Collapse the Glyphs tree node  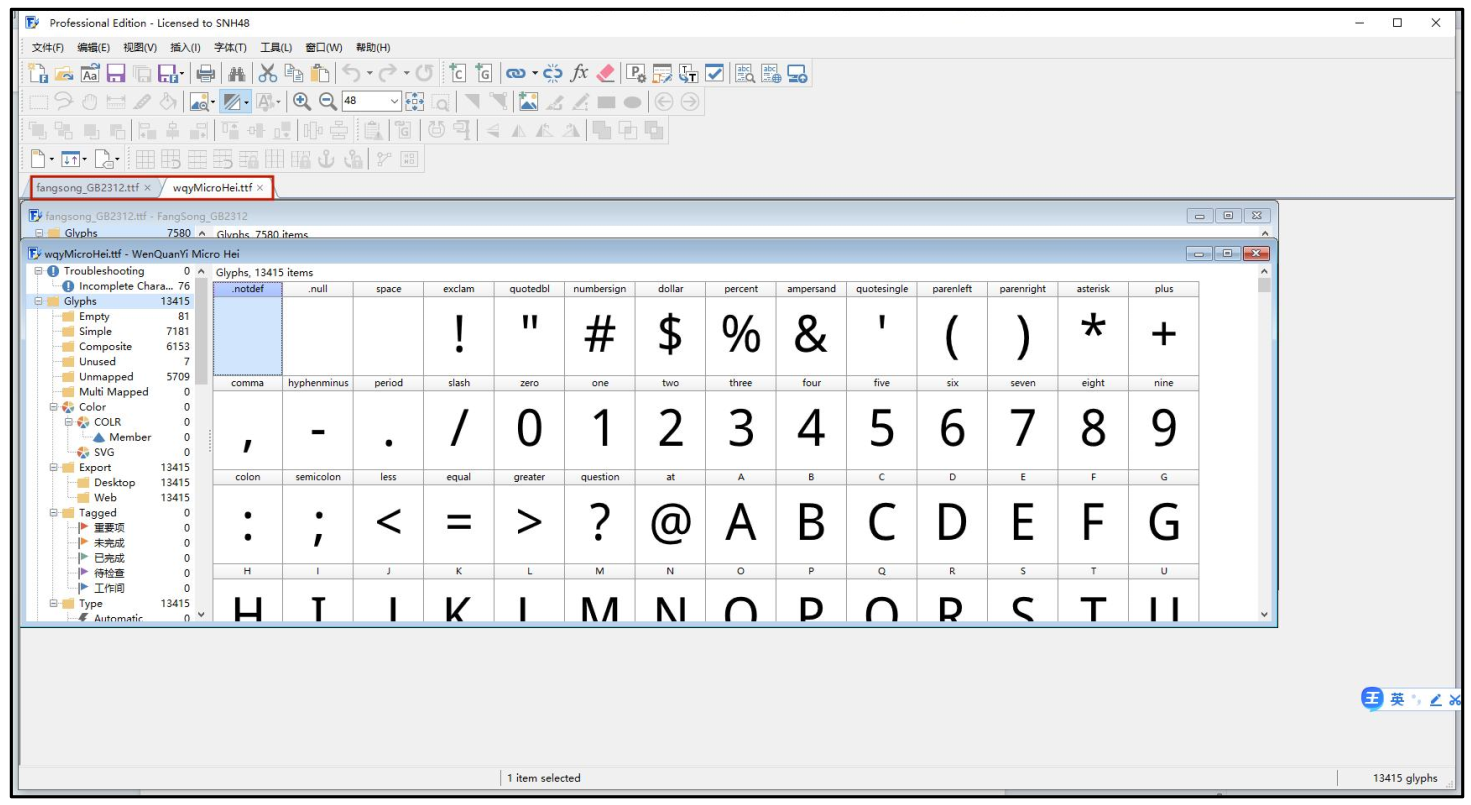tap(39, 301)
